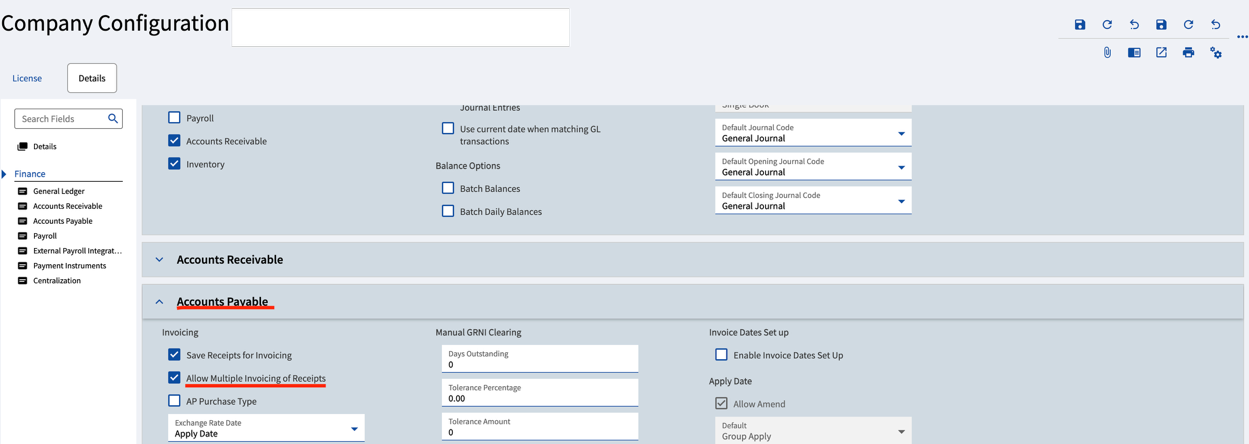Collapse the Finance group arrow in sidebar
Viewport: 1249px width, 444px height.
(5, 174)
